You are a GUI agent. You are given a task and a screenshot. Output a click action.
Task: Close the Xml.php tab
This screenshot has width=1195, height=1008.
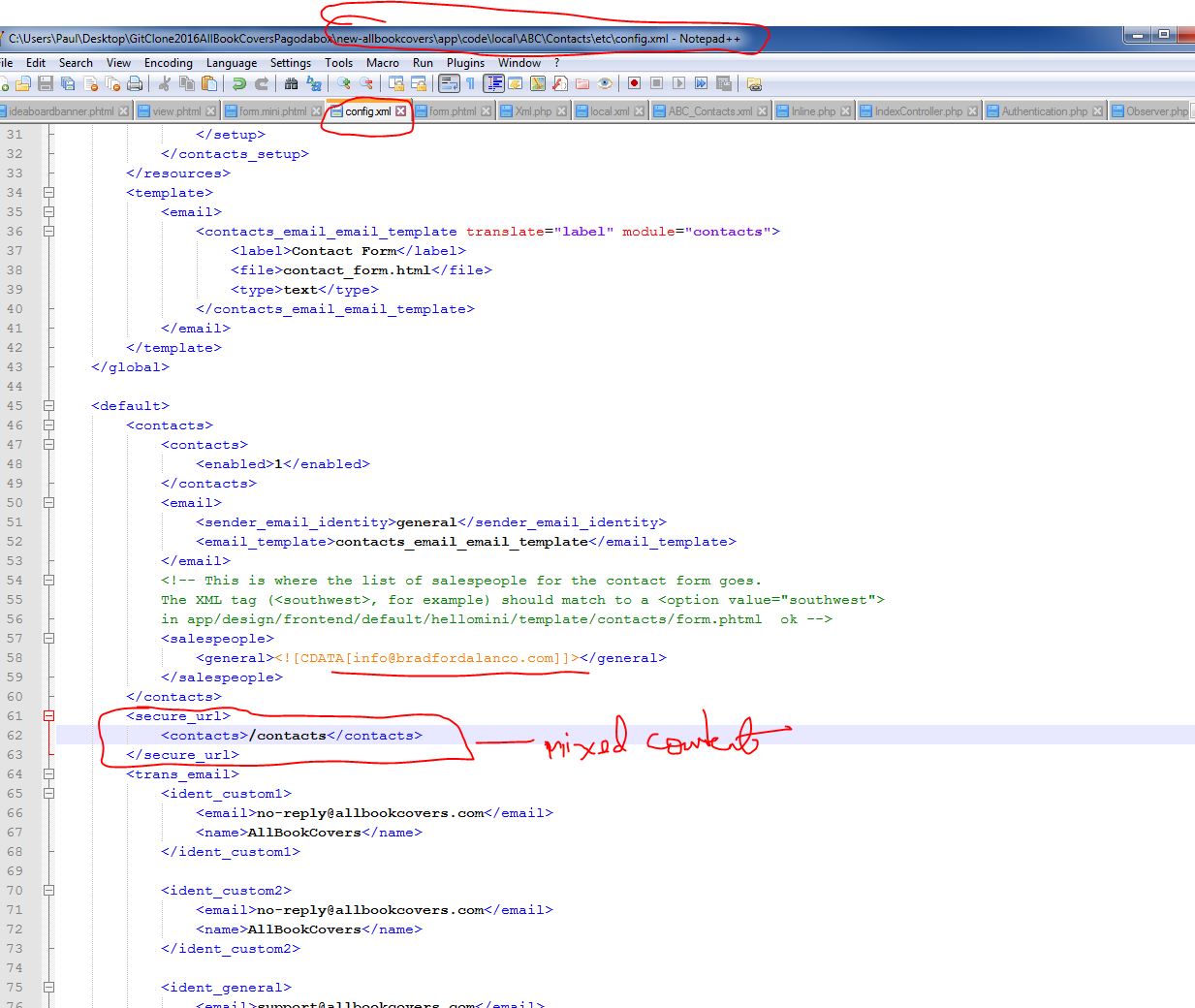[561, 111]
